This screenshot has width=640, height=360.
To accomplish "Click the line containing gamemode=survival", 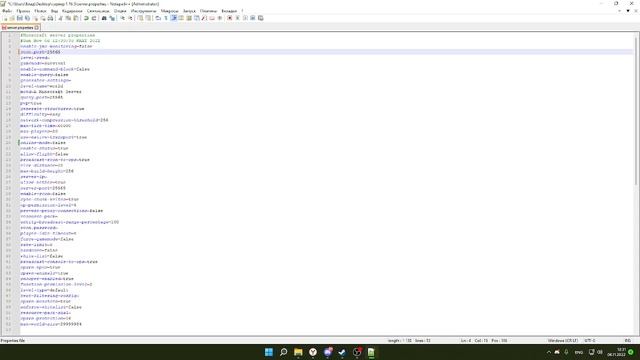I will tap(43, 63).
